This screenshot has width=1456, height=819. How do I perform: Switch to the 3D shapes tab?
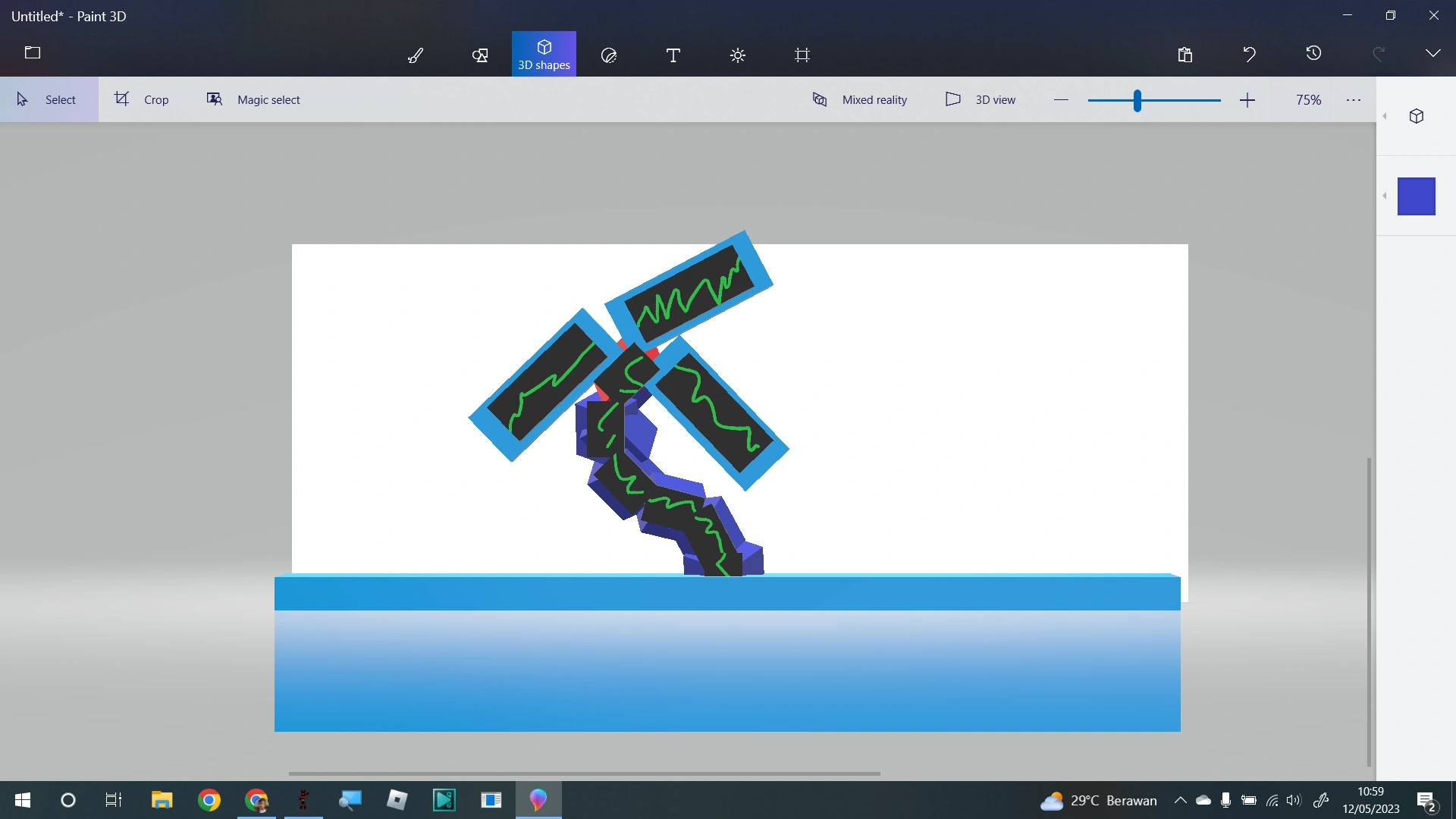click(x=544, y=54)
